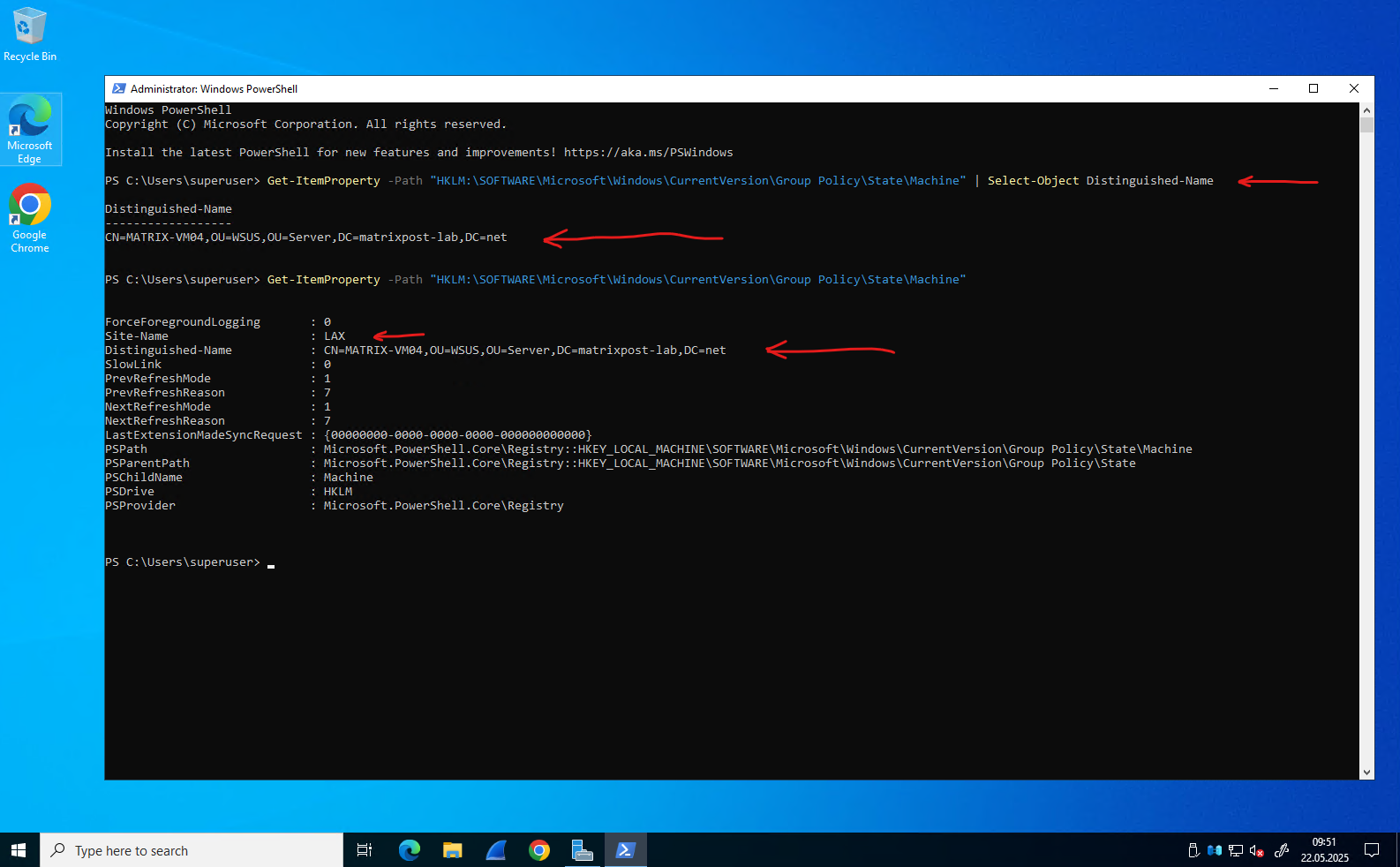The width and height of the screenshot is (1400, 867).
Task: Launch Chrome from the taskbar
Action: tap(539, 850)
